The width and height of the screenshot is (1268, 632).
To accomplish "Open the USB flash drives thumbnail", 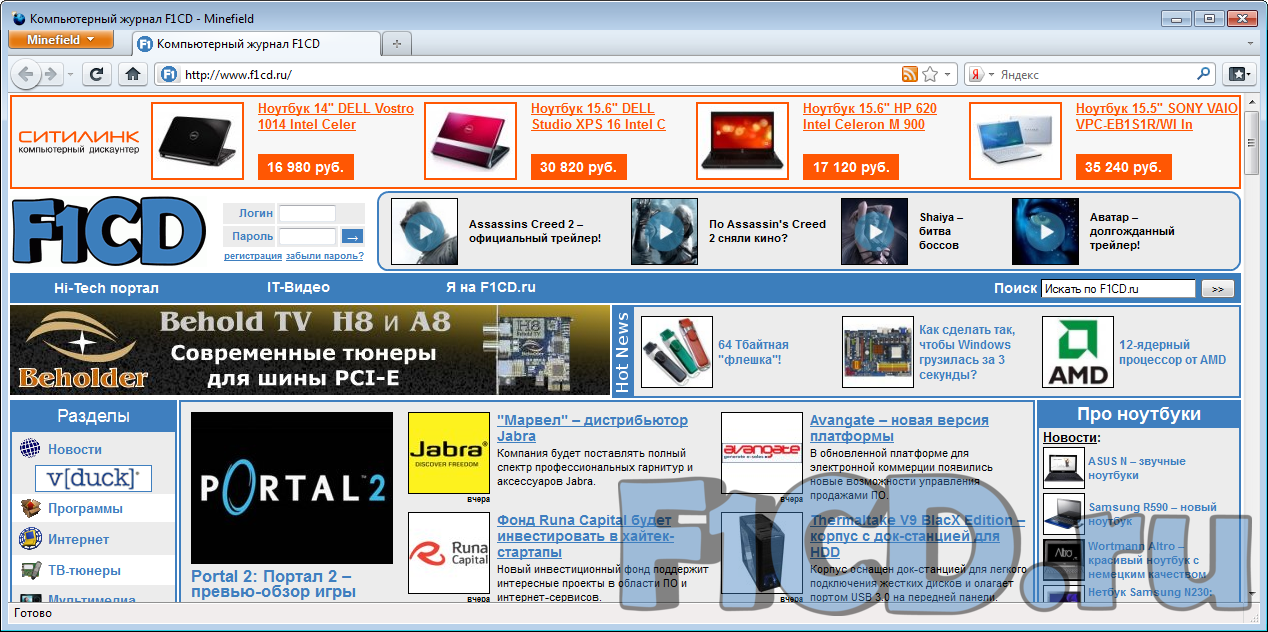I will pos(676,351).
